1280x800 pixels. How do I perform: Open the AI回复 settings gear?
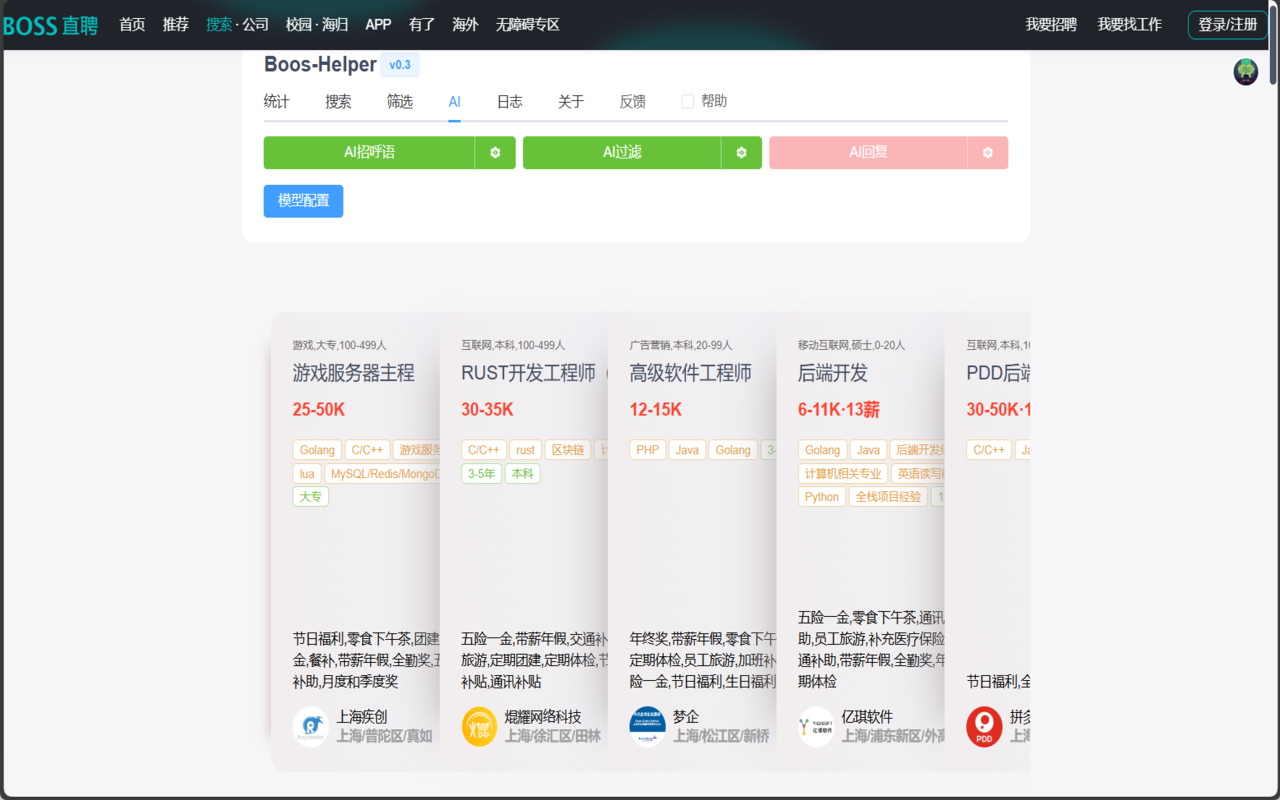(x=987, y=152)
